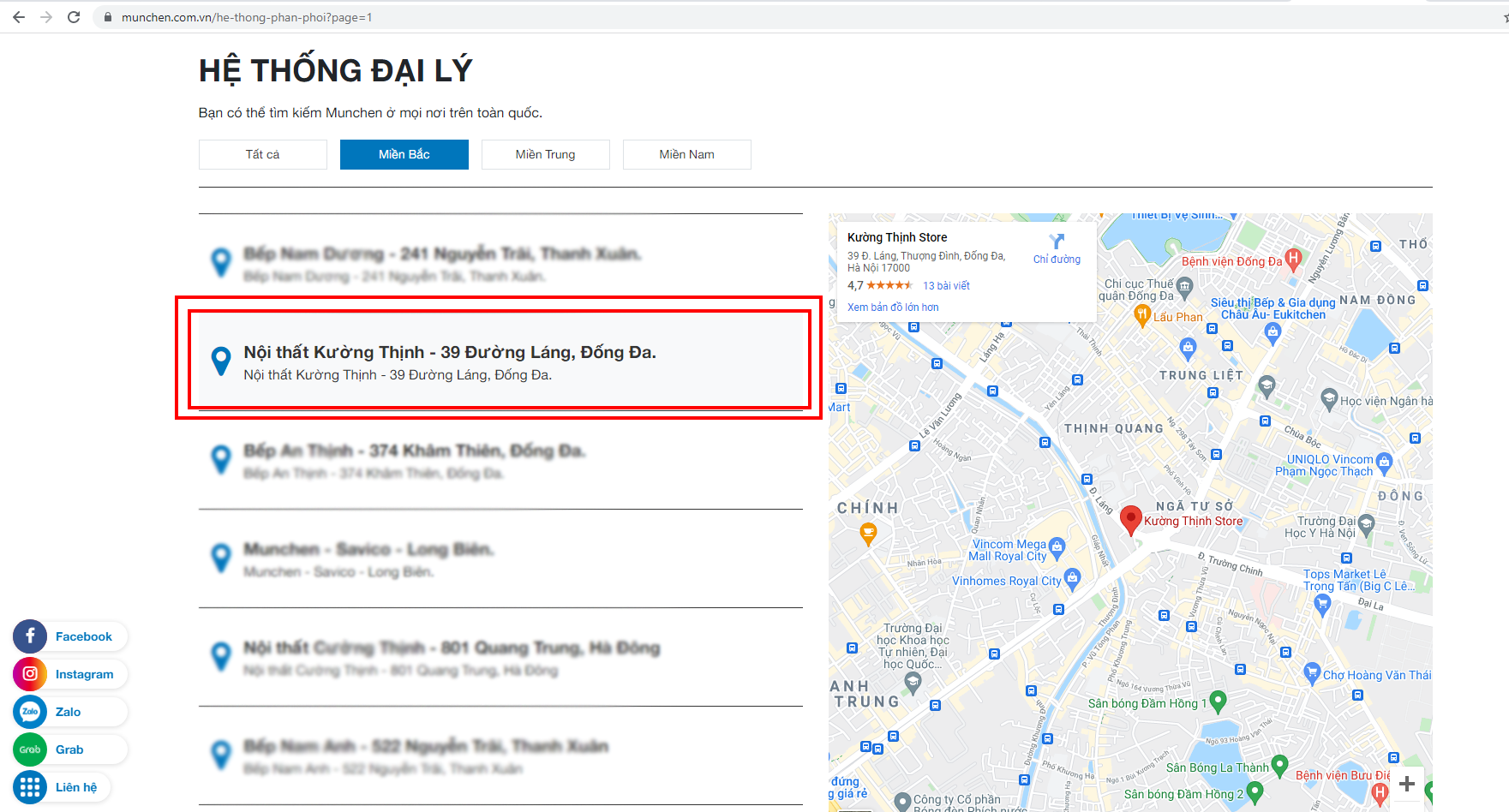The height and width of the screenshot is (812, 1509).
Task: Click the Chi cục Thuế quận Đống Đa marker
Action: 1185,286
